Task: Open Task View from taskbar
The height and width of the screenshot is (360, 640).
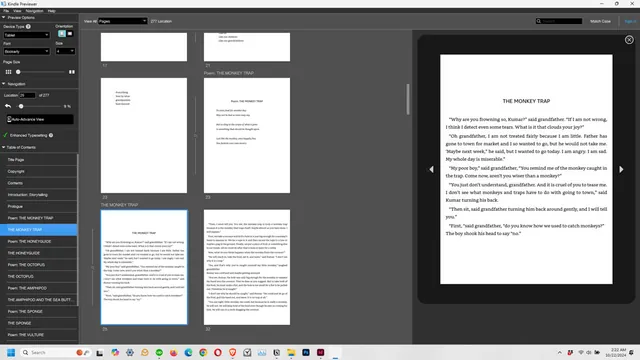Action: (100, 353)
